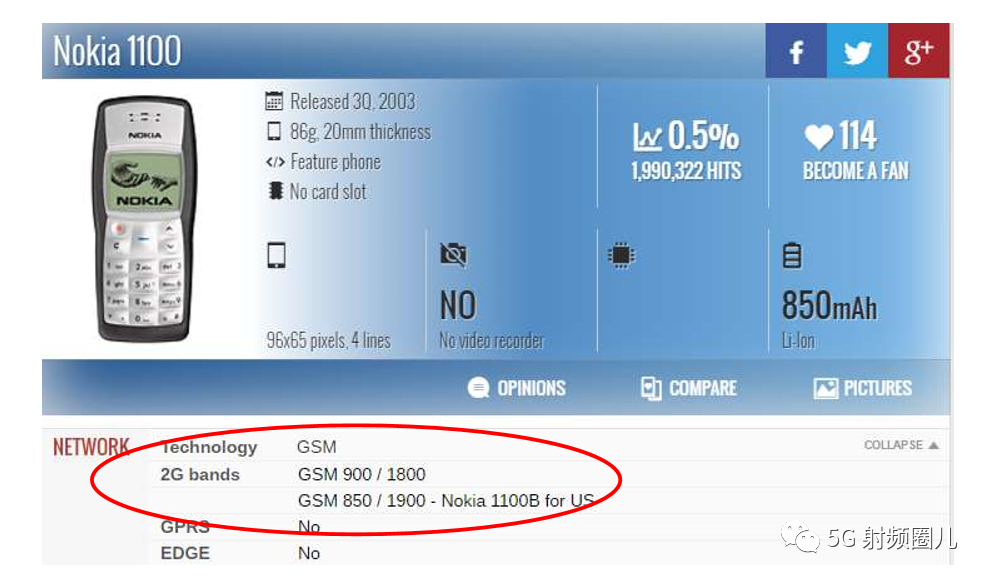Click the GPRS spec label
Viewport: 990px width, 582px height.
185,527
